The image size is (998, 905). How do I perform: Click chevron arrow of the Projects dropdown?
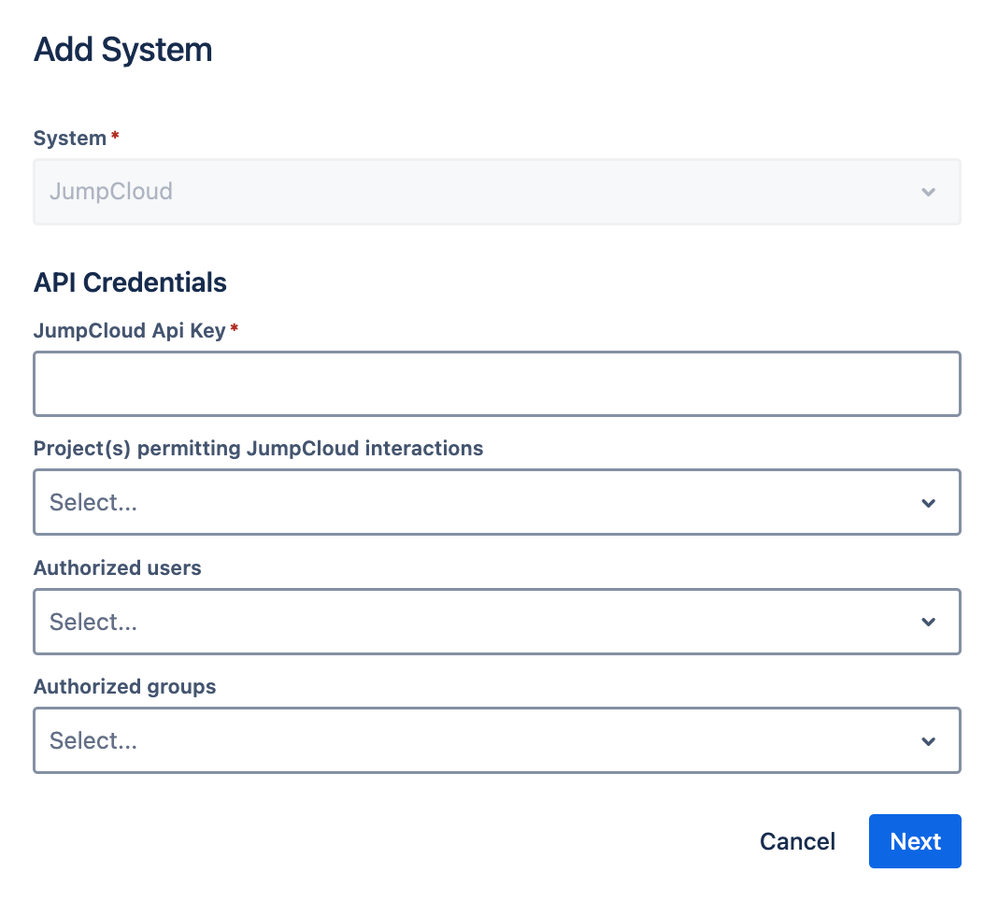point(929,503)
